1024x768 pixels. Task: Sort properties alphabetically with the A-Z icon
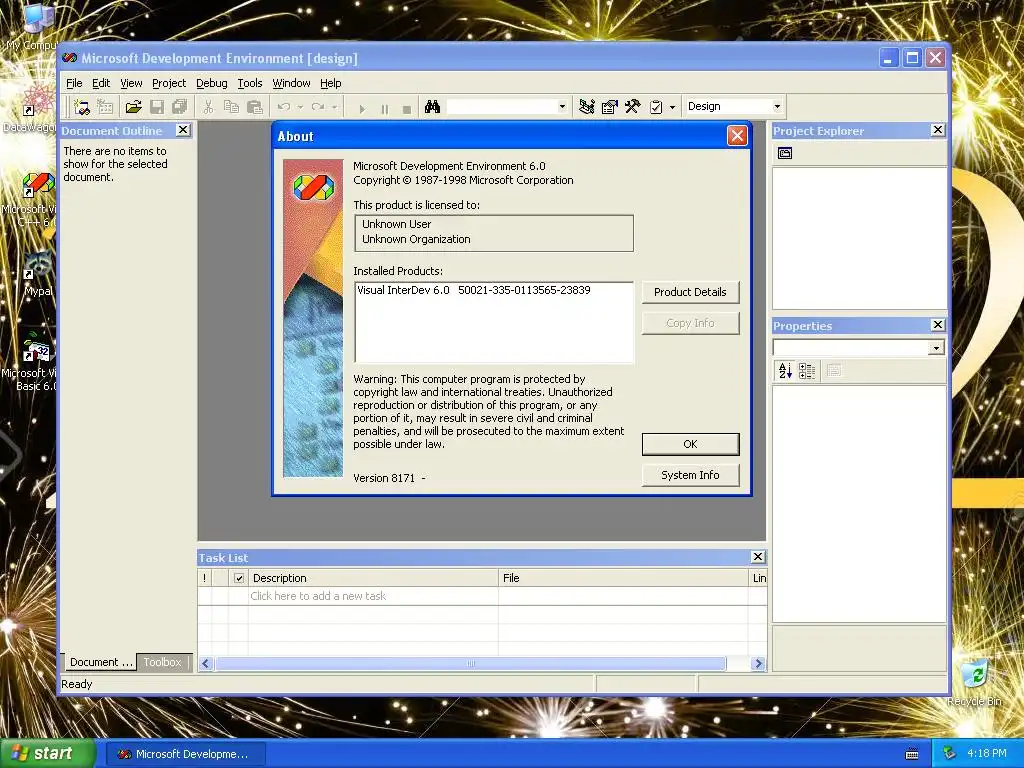(785, 371)
